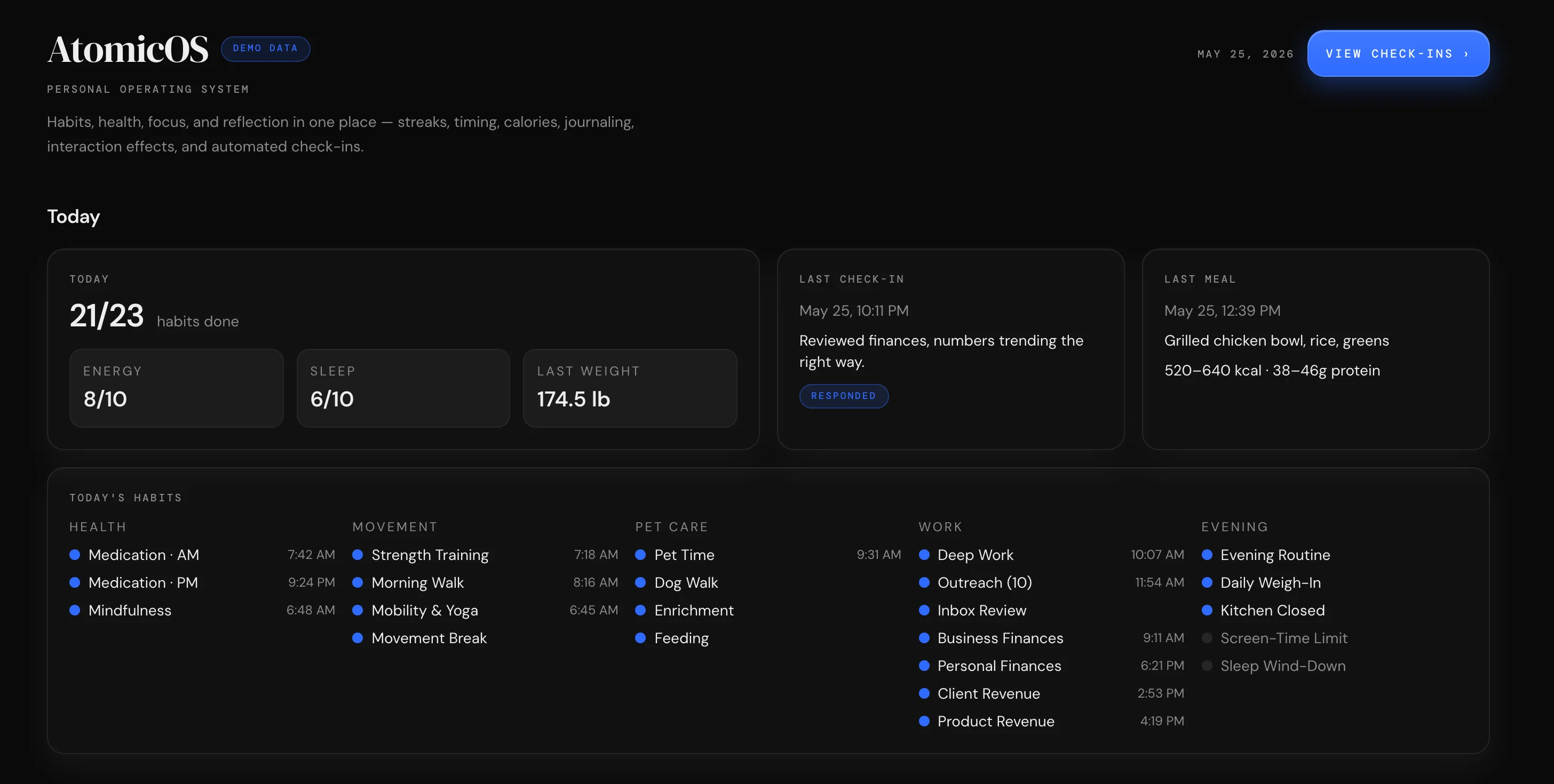1554x784 pixels.
Task: Toggle the Mobility & Yoga status dot
Action: [358, 610]
